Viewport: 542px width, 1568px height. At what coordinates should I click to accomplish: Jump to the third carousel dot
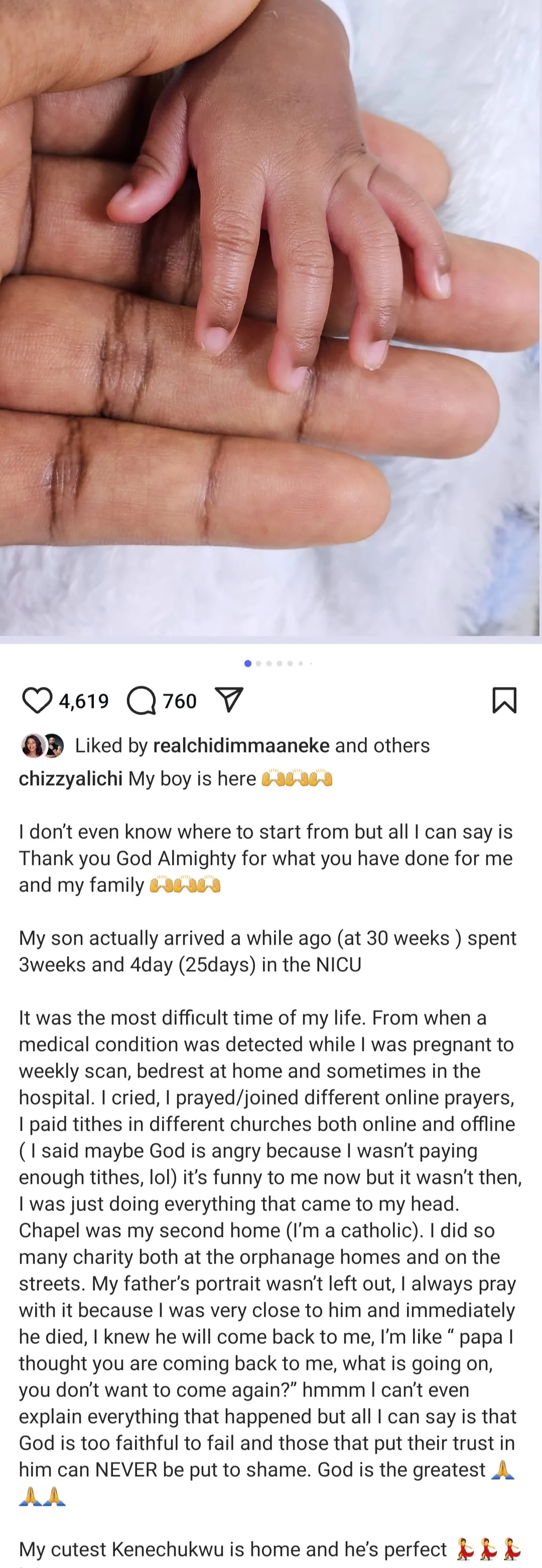click(x=269, y=663)
